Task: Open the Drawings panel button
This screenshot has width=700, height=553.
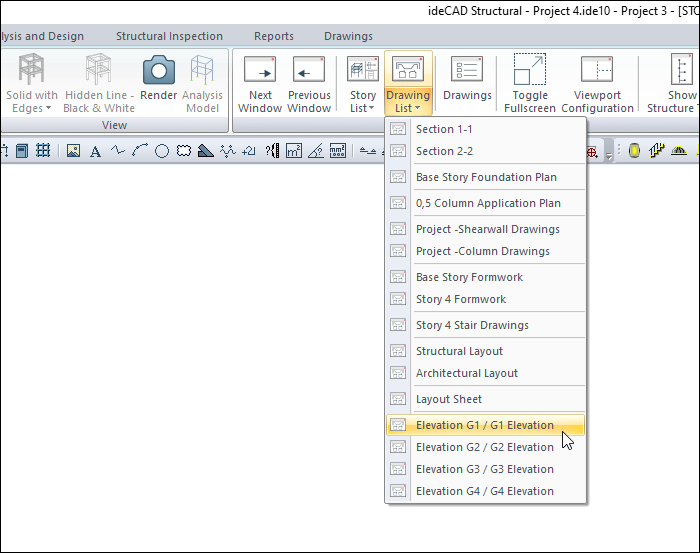Action: coord(467,80)
